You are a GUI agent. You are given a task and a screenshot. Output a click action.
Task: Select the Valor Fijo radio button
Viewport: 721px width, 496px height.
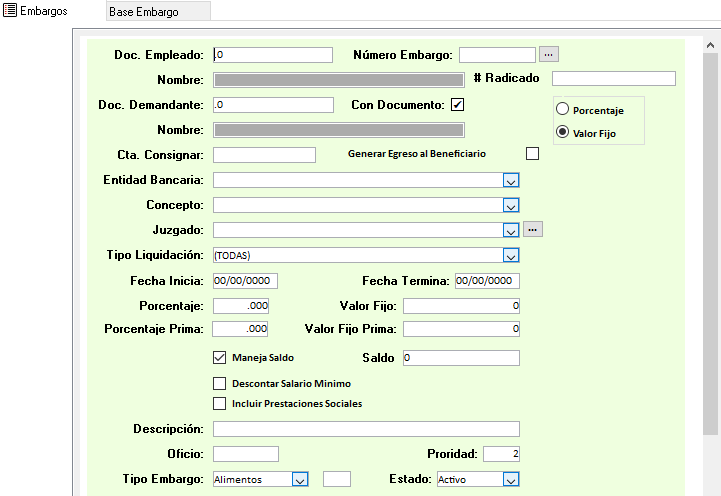[x=562, y=132]
